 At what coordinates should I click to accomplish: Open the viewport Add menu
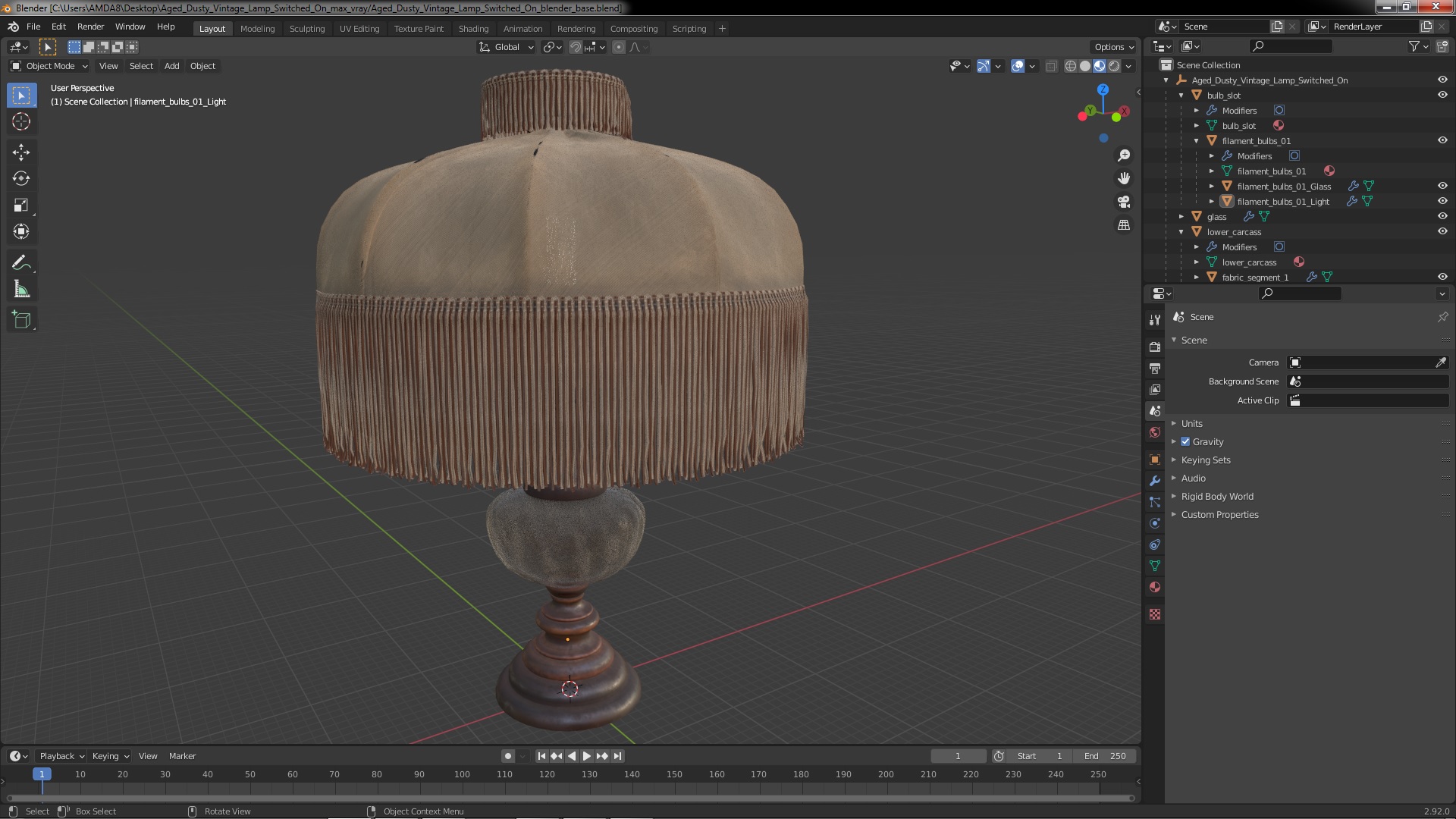pos(172,66)
